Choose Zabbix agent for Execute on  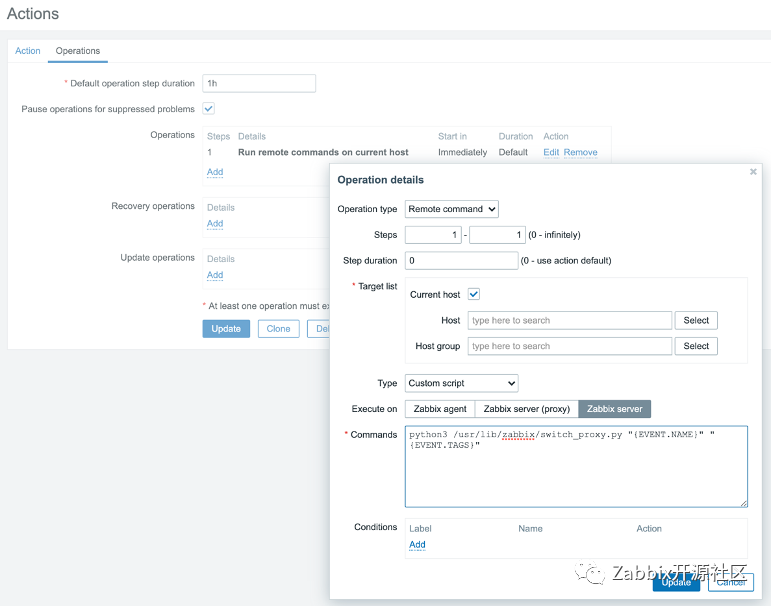(x=440, y=409)
